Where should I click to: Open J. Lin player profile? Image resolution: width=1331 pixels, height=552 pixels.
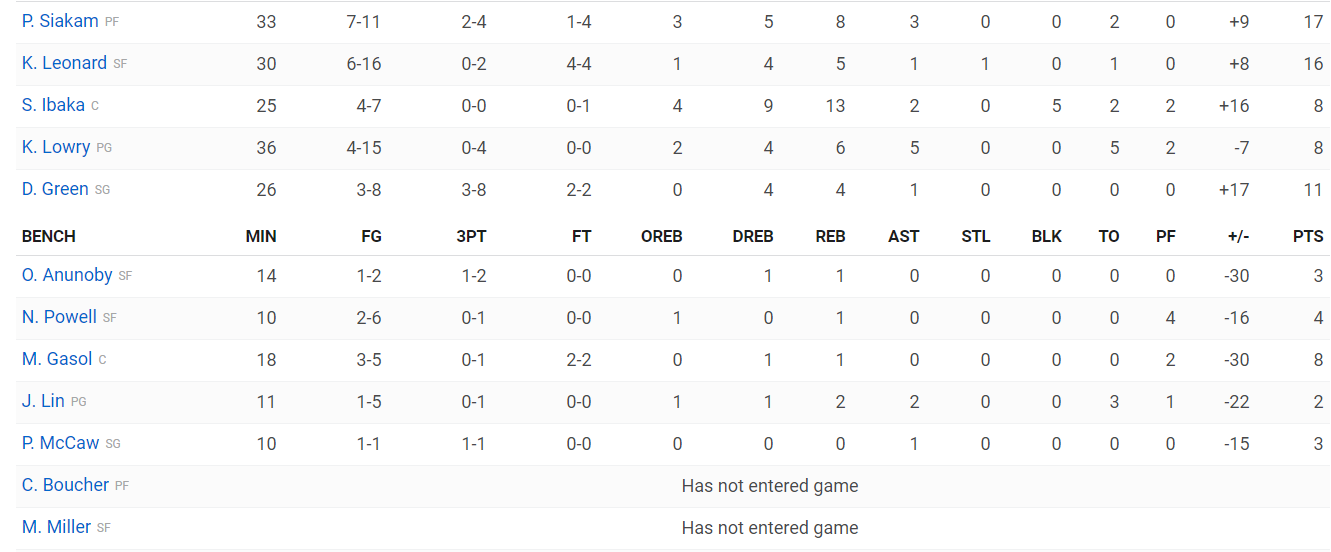point(43,401)
